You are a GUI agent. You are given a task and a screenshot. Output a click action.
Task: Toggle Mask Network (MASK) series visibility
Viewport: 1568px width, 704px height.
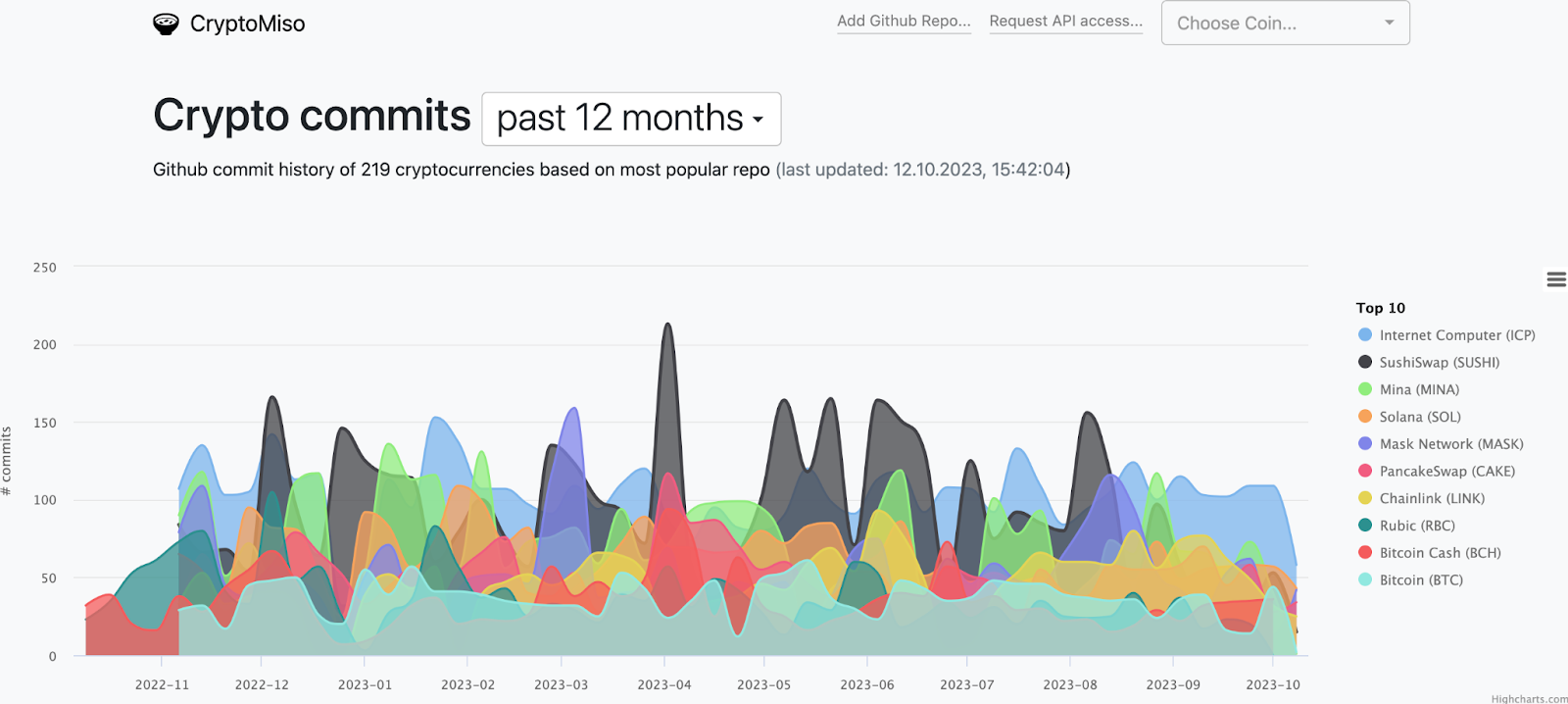click(1441, 444)
